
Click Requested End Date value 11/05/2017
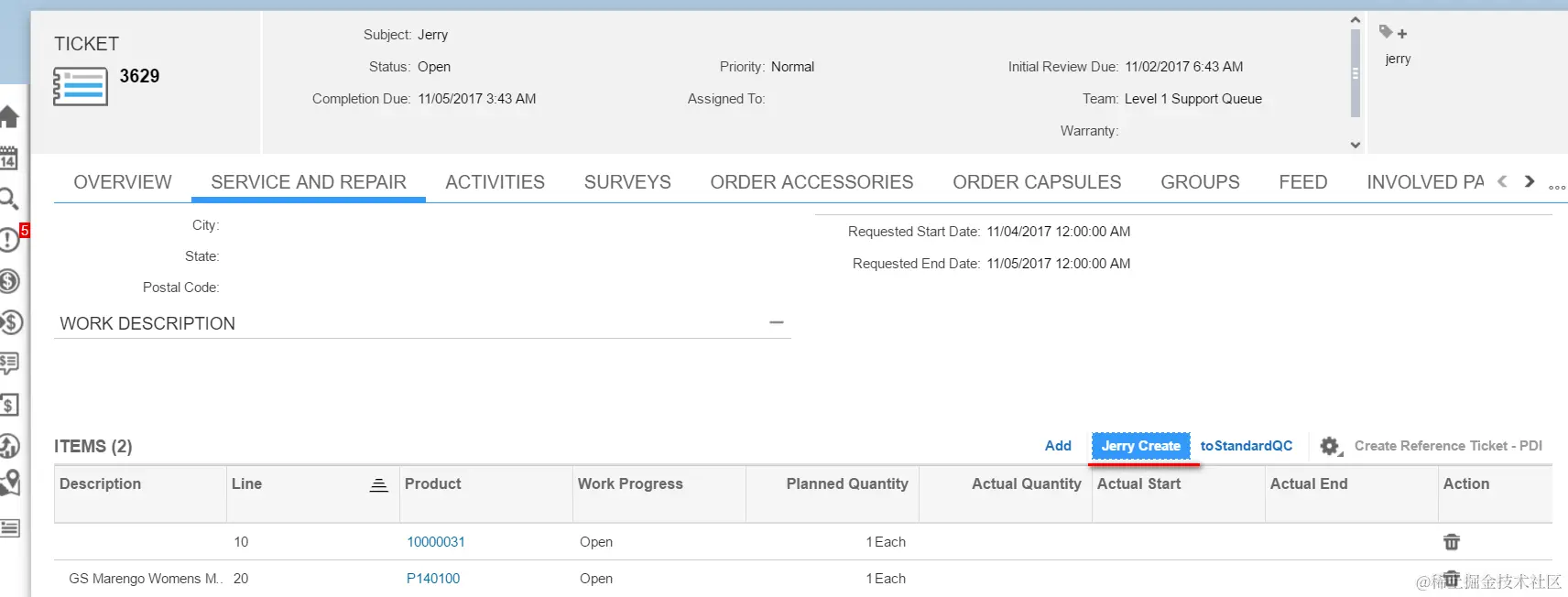click(1058, 264)
